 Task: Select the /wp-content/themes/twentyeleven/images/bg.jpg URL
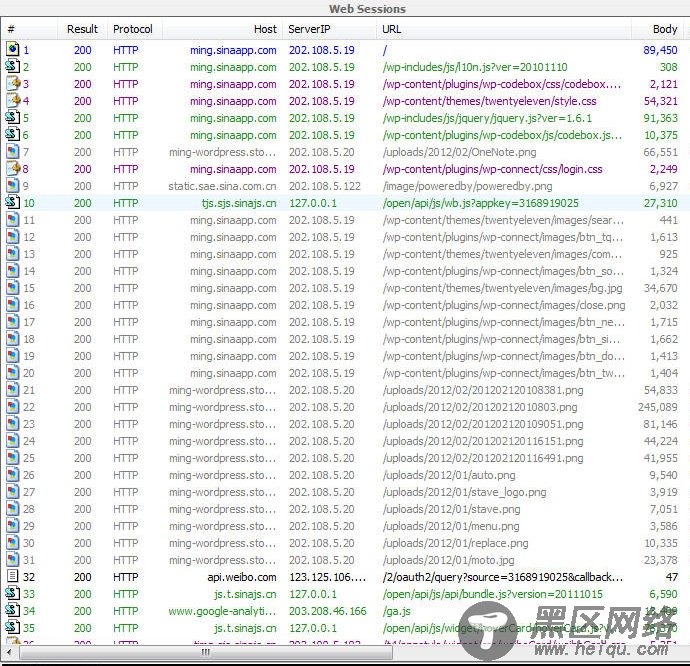(x=503, y=288)
